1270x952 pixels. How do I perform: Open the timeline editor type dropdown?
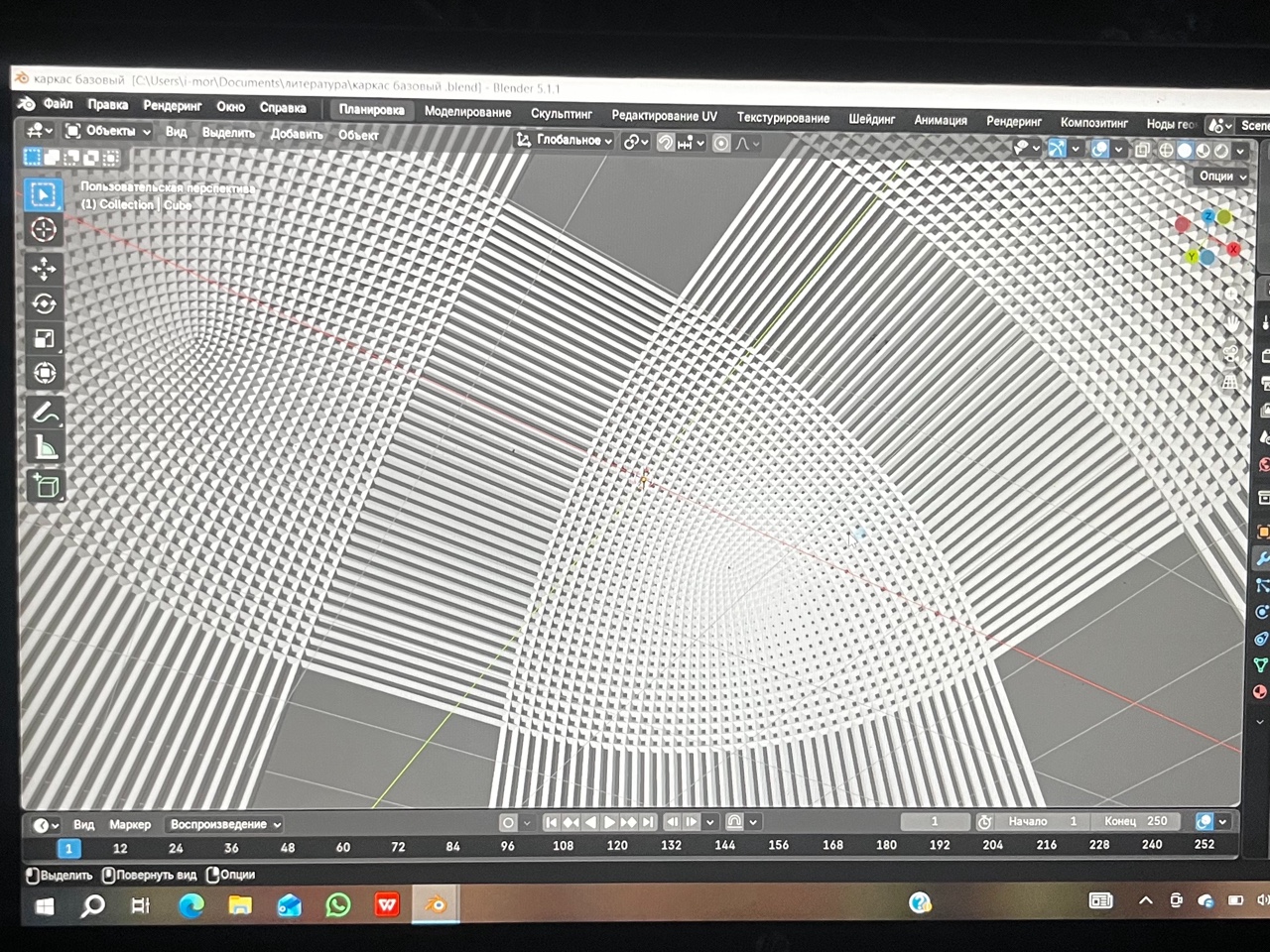(46, 825)
